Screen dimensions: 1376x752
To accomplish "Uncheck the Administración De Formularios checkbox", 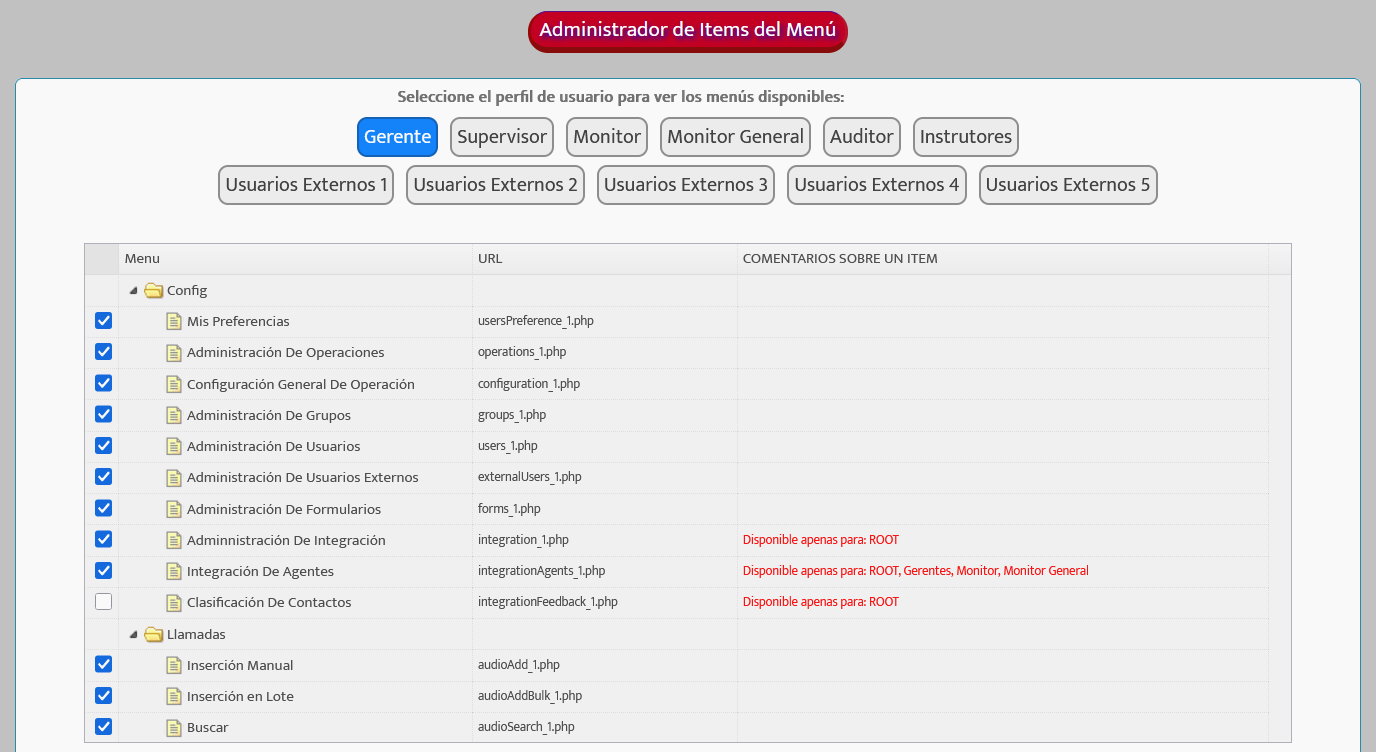I will click(x=103, y=508).
